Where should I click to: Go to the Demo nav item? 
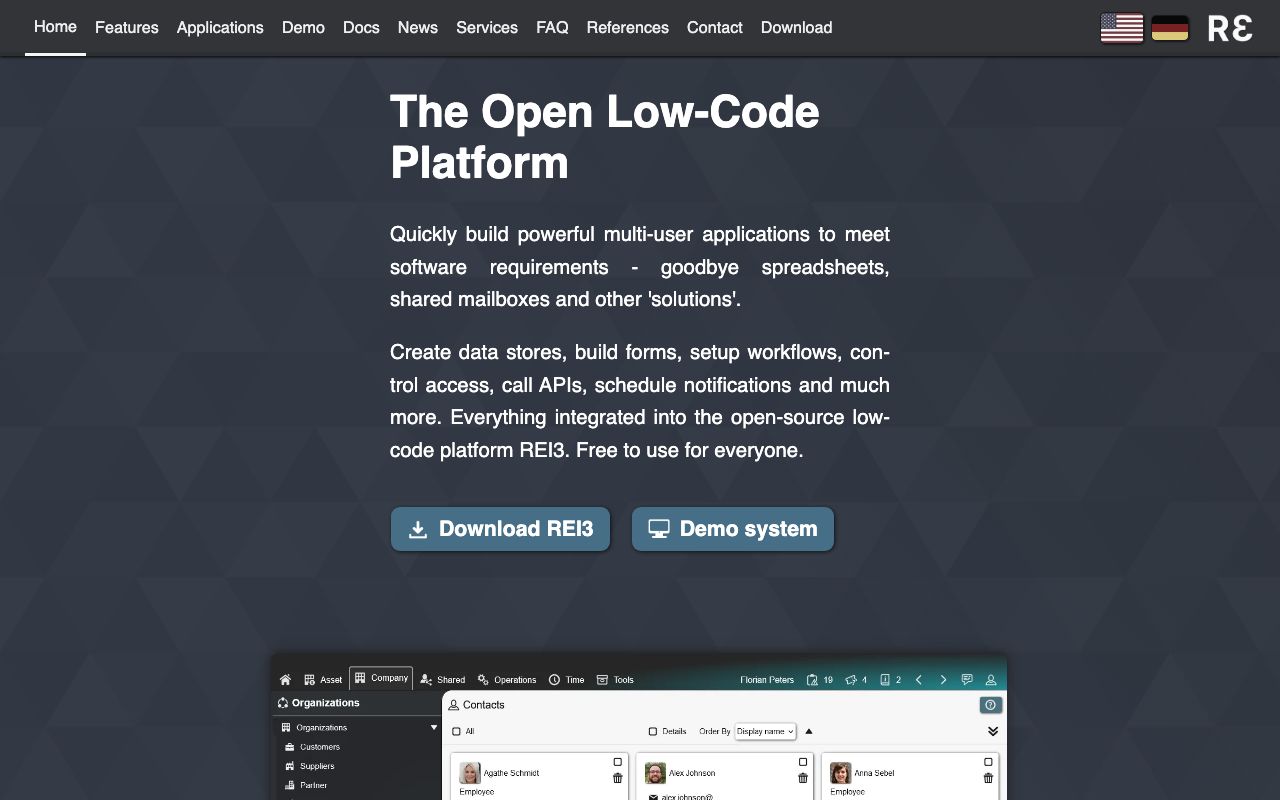(303, 28)
